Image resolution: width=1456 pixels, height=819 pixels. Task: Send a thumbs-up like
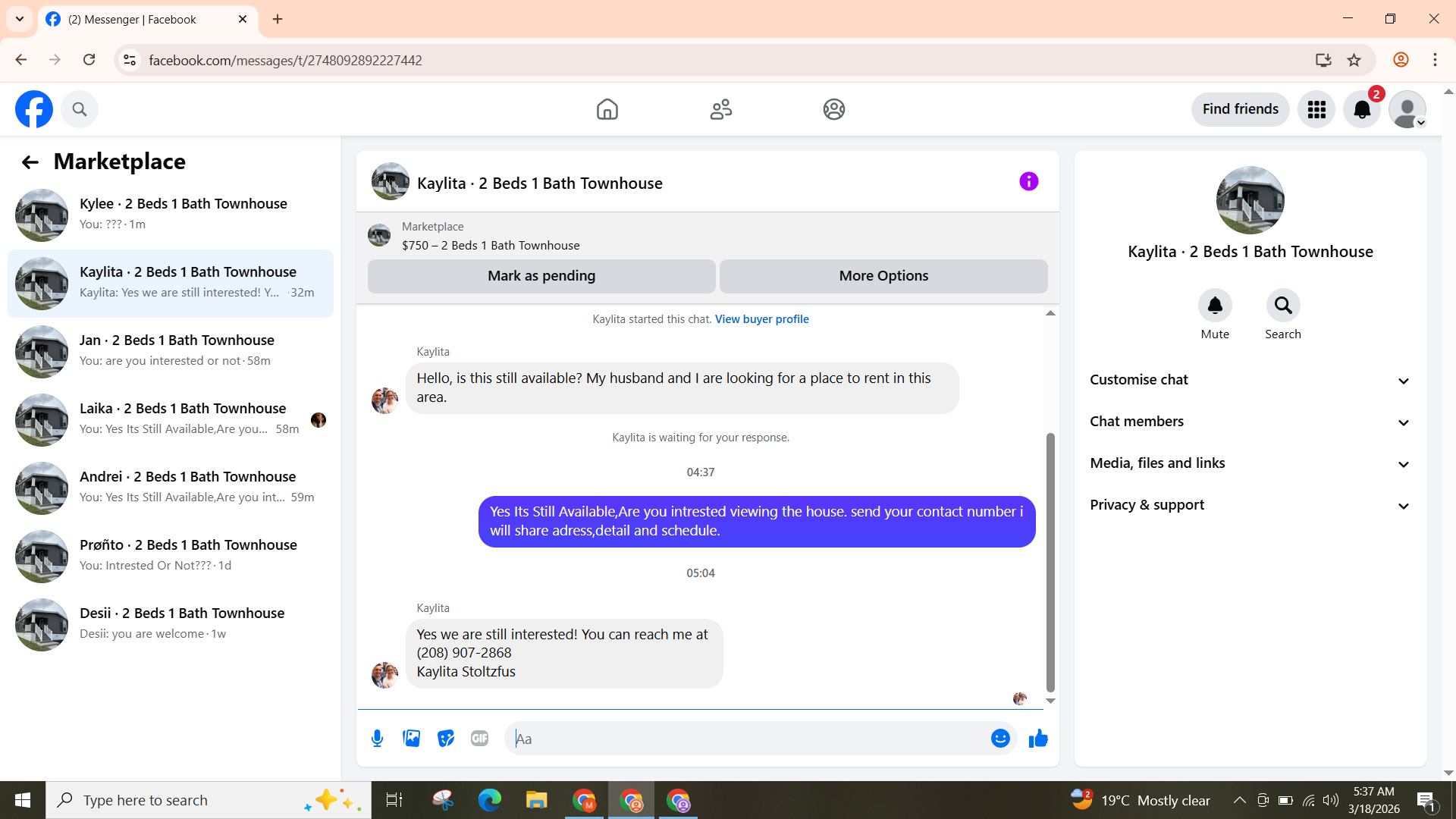pos(1038,739)
